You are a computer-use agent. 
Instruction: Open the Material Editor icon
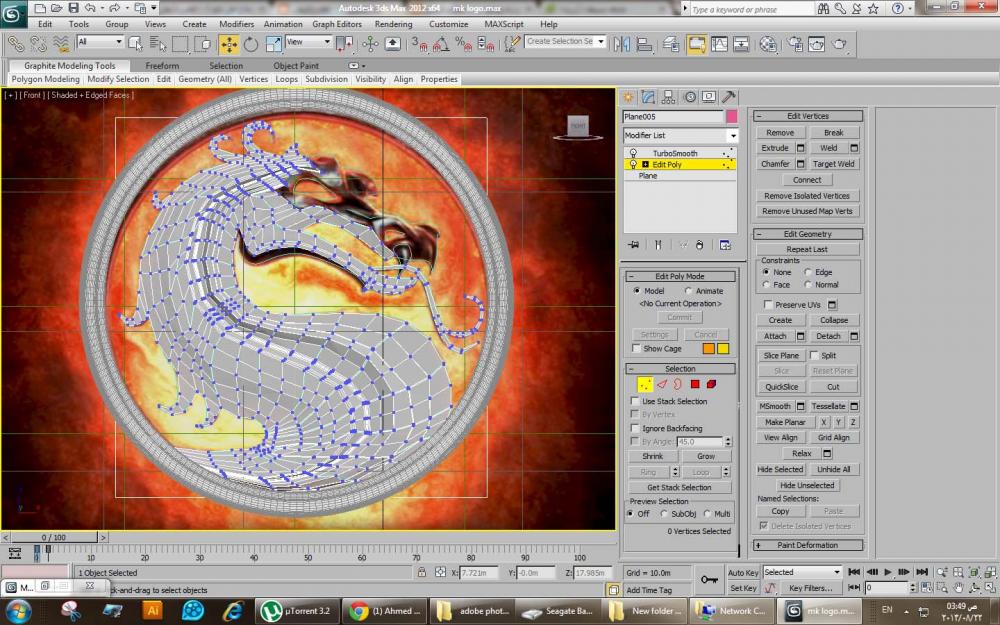[x=768, y=44]
